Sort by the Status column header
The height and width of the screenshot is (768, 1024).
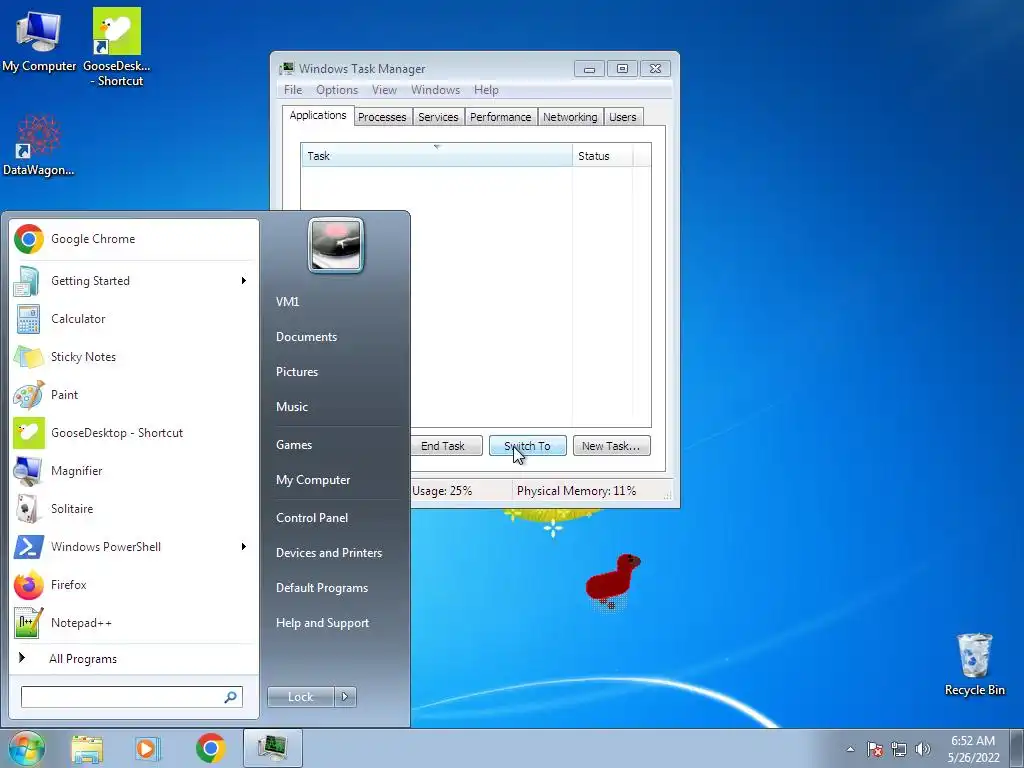coord(602,156)
